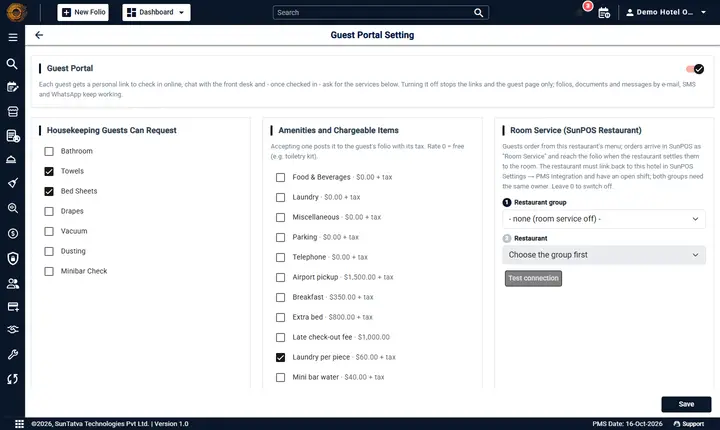Click the 'PMS Date: 16-Oct-2026' status text

pos(627,424)
